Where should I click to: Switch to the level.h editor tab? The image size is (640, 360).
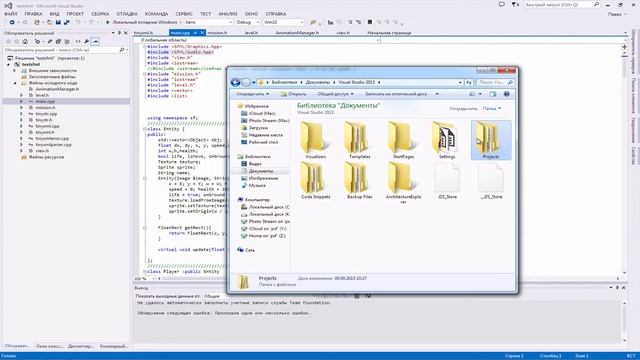point(251,33)
